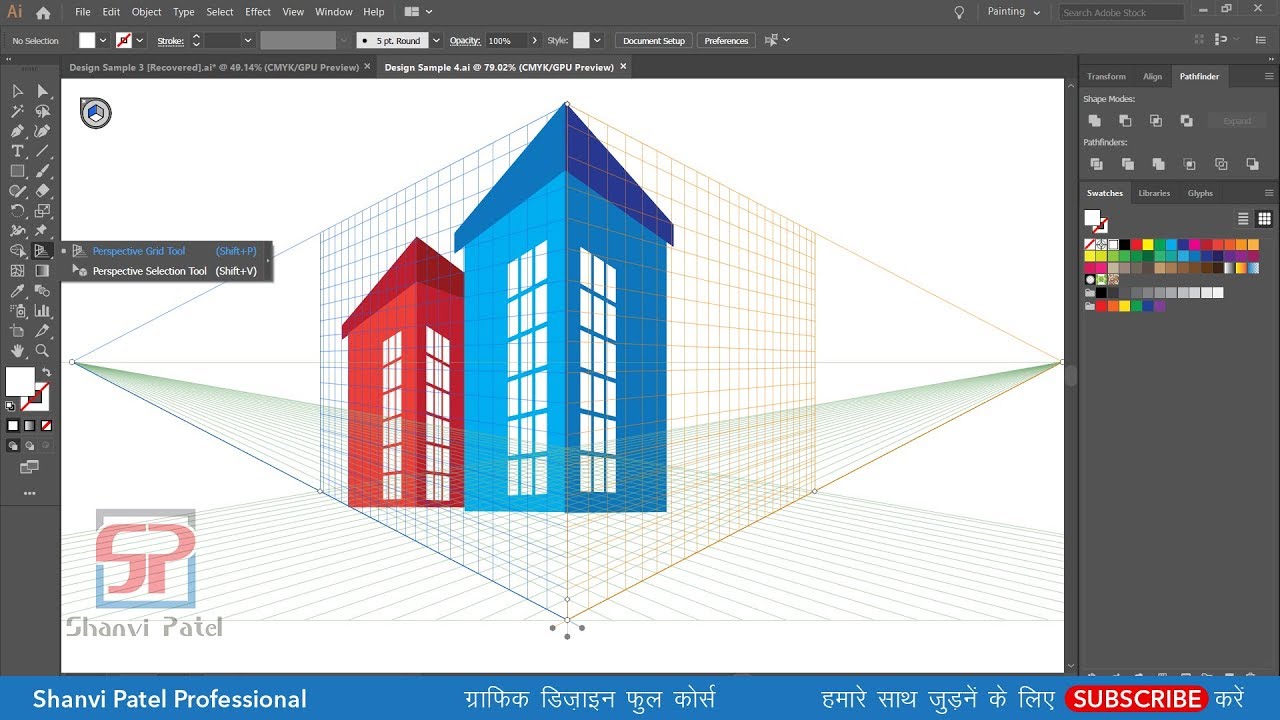Image resolution: width=1280 pixels, height=720 pixels.
Task: Select the Pen tool
Action: [17, 131]
